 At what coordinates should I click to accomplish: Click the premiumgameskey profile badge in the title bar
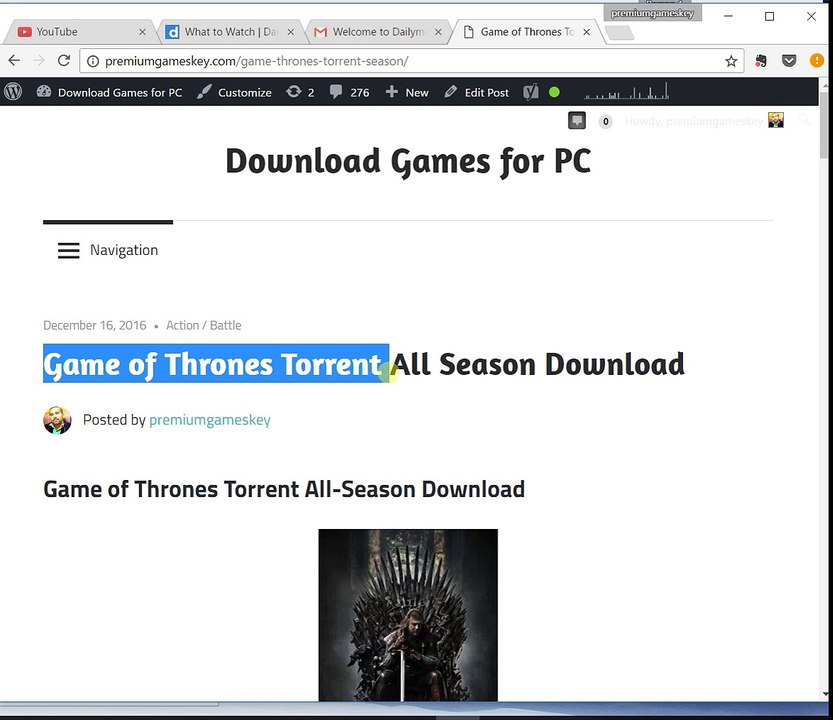tap(652, 13)
